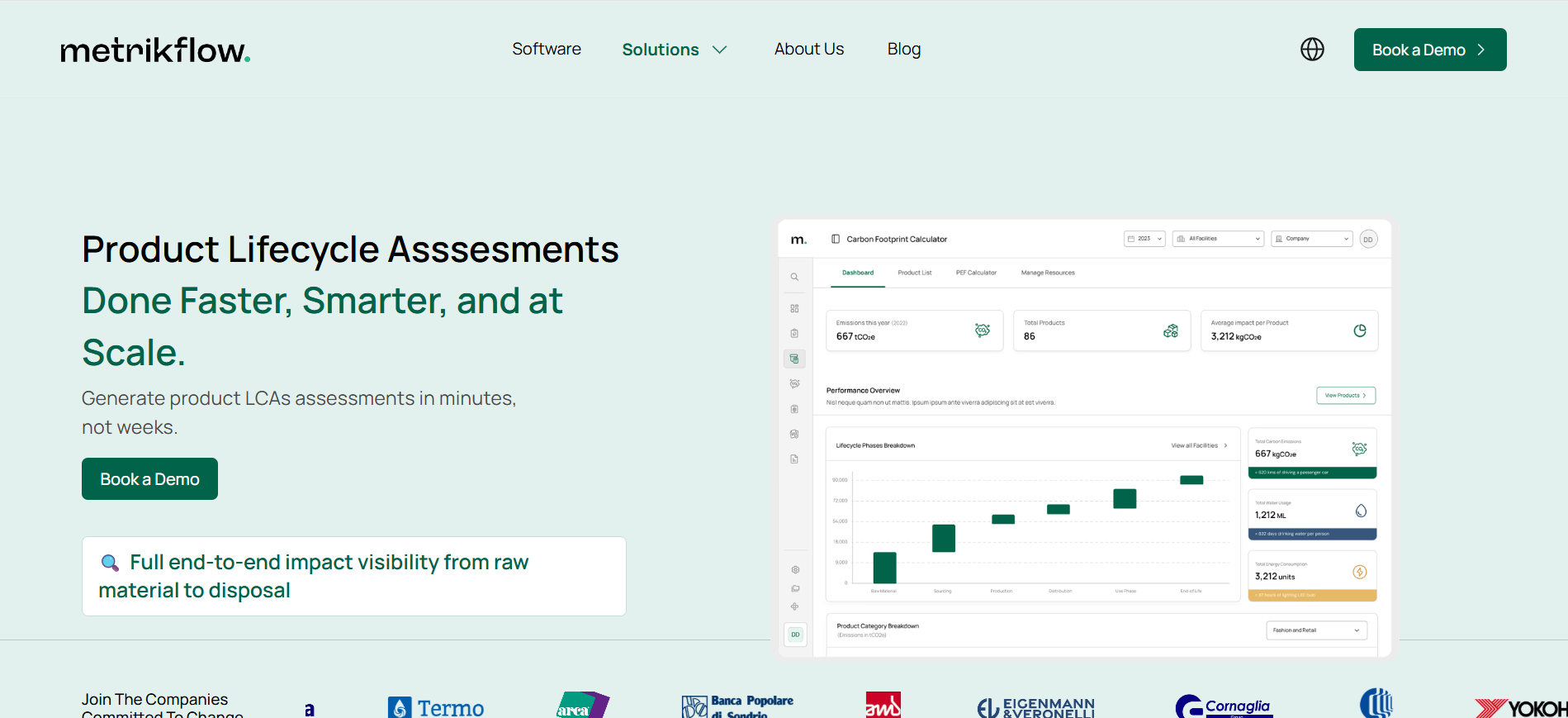Click the DD avatar in the dashboard top bar

click(1368, 240)
